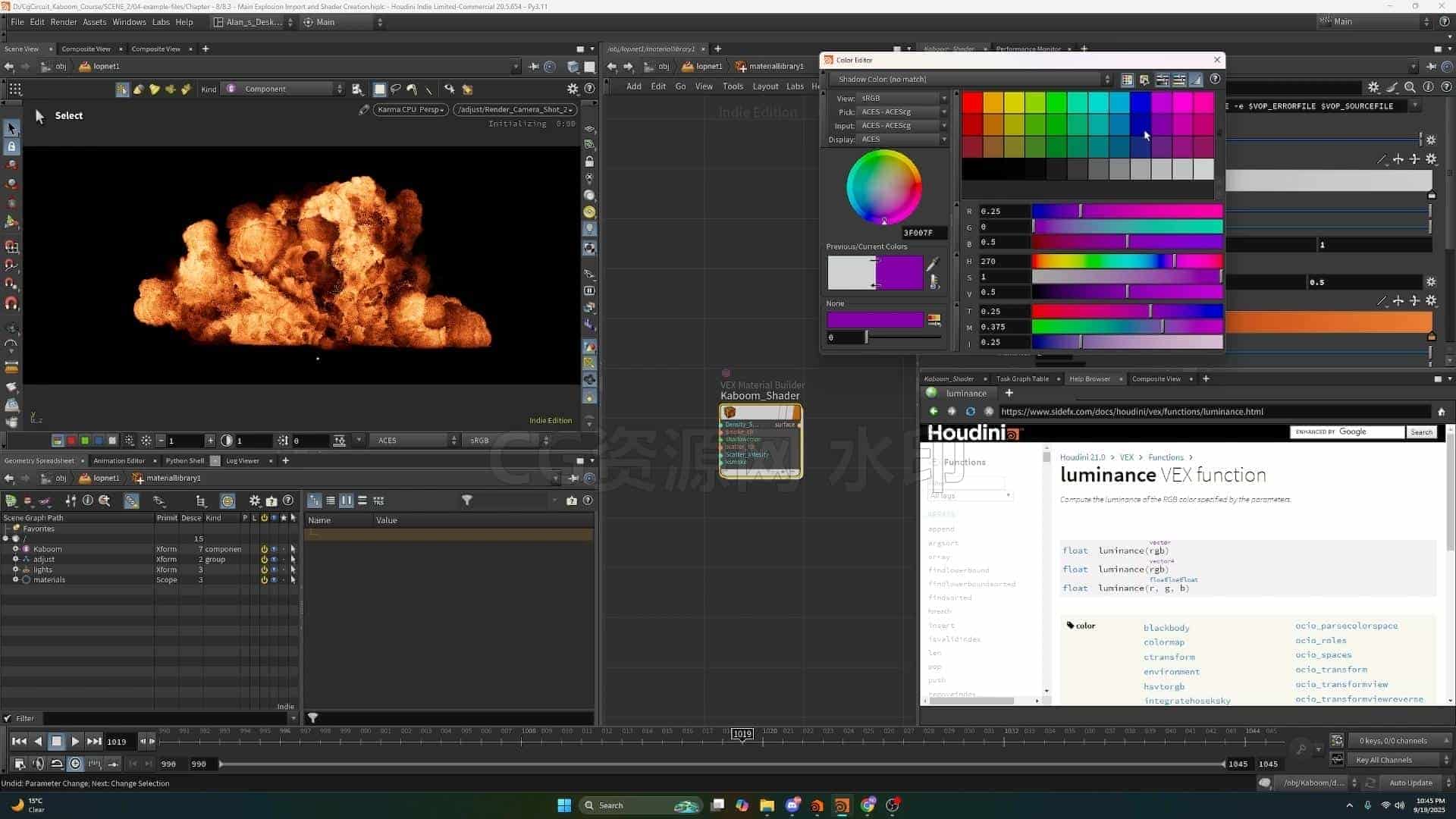This screenshot has width=1456, height=819.
Task: Toggle the palette grid icon in Color Editor
Action: pos(1127,80)
